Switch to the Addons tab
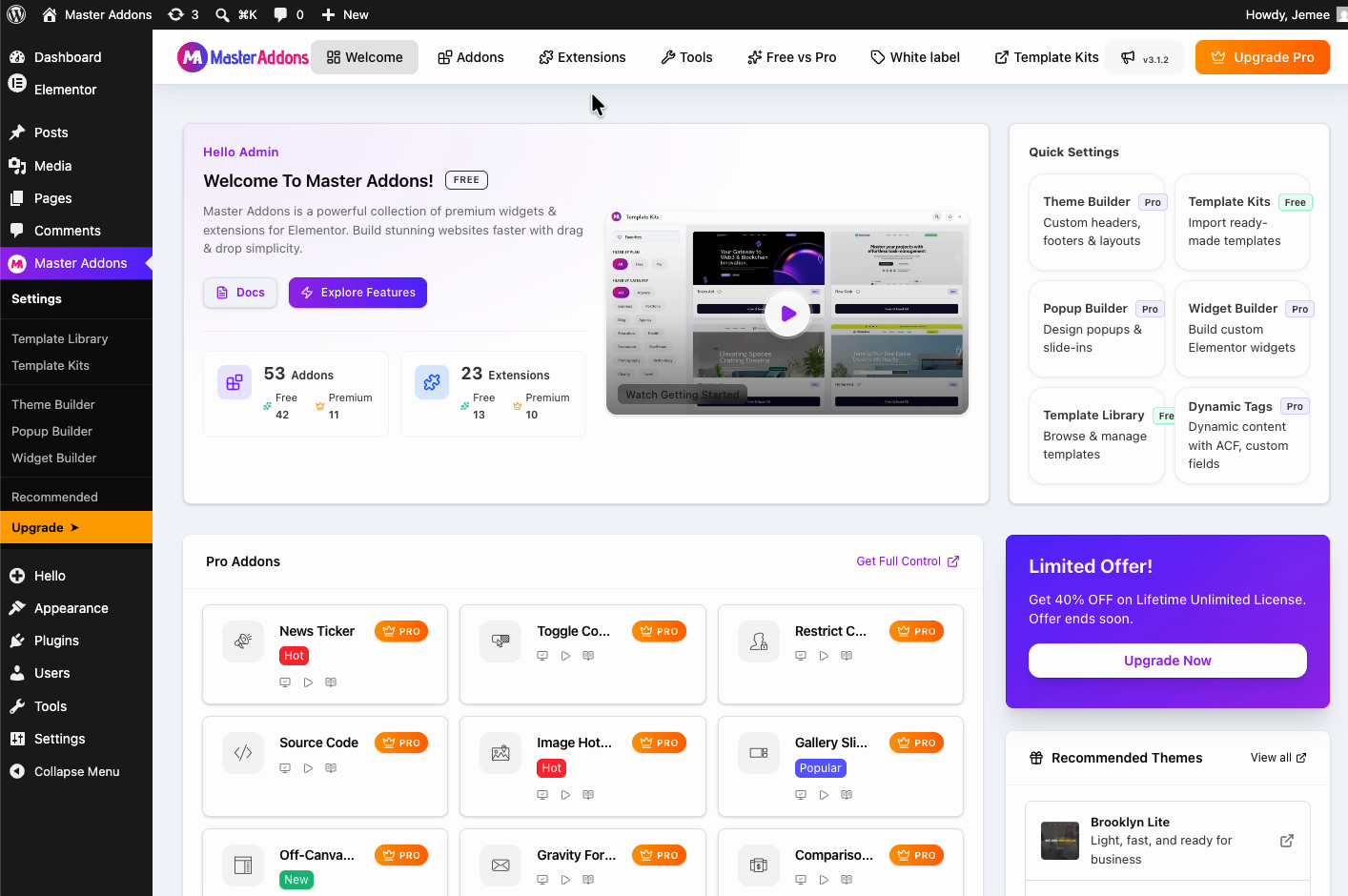 pos(471,57)
